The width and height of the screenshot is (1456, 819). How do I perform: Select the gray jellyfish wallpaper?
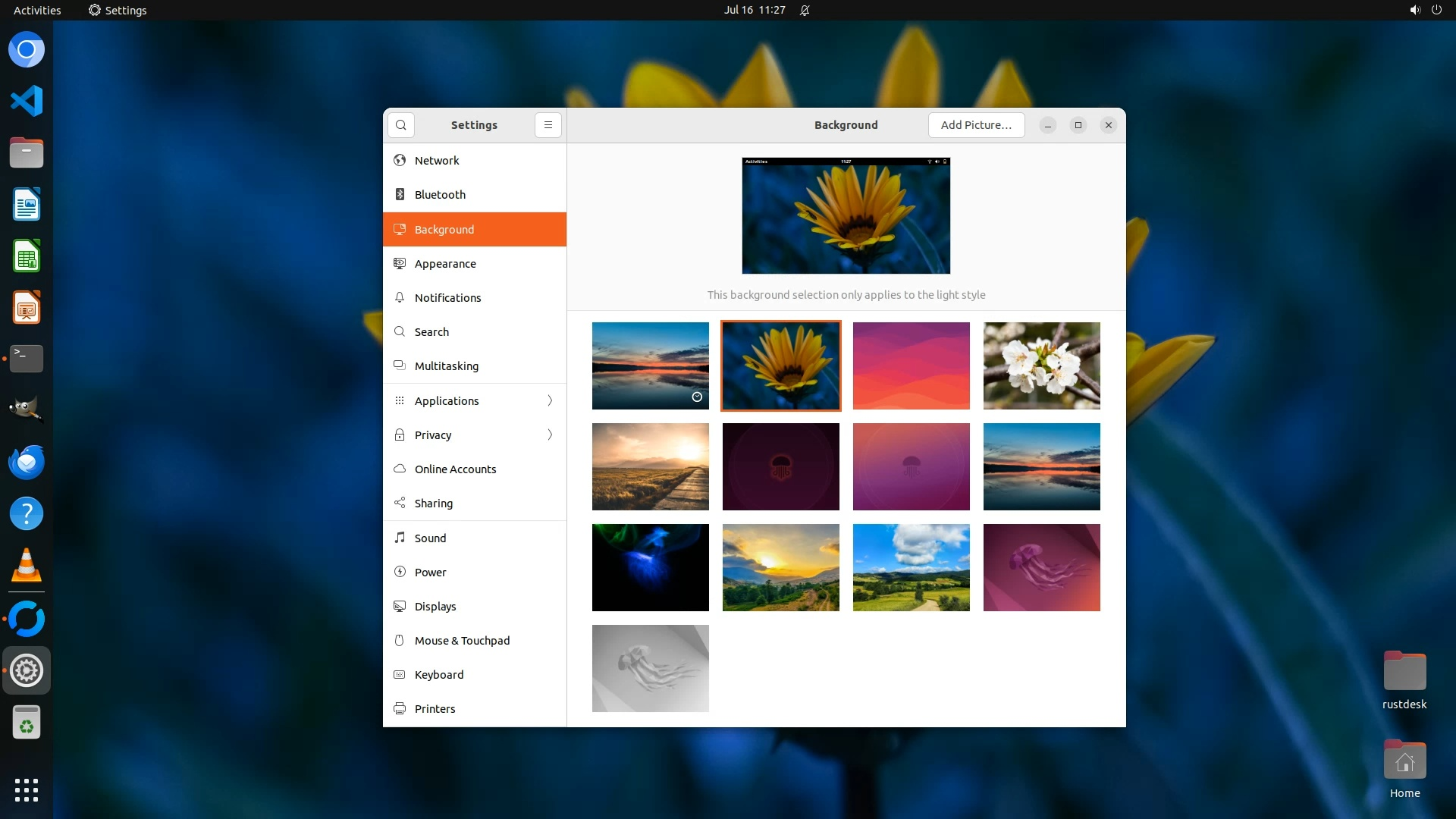click(650, 668)
